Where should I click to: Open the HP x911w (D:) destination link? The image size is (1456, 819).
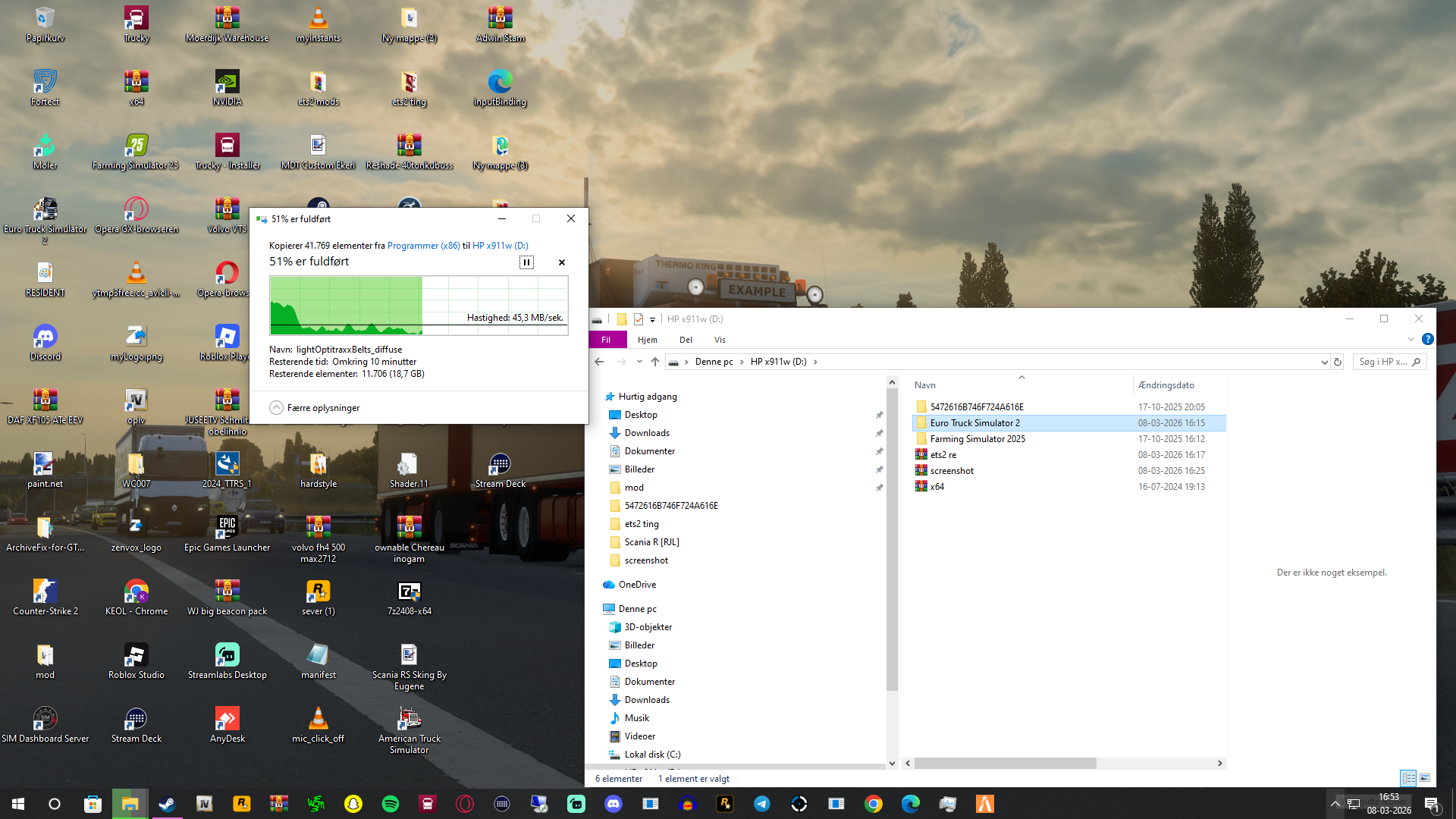(x=500, y=246)
